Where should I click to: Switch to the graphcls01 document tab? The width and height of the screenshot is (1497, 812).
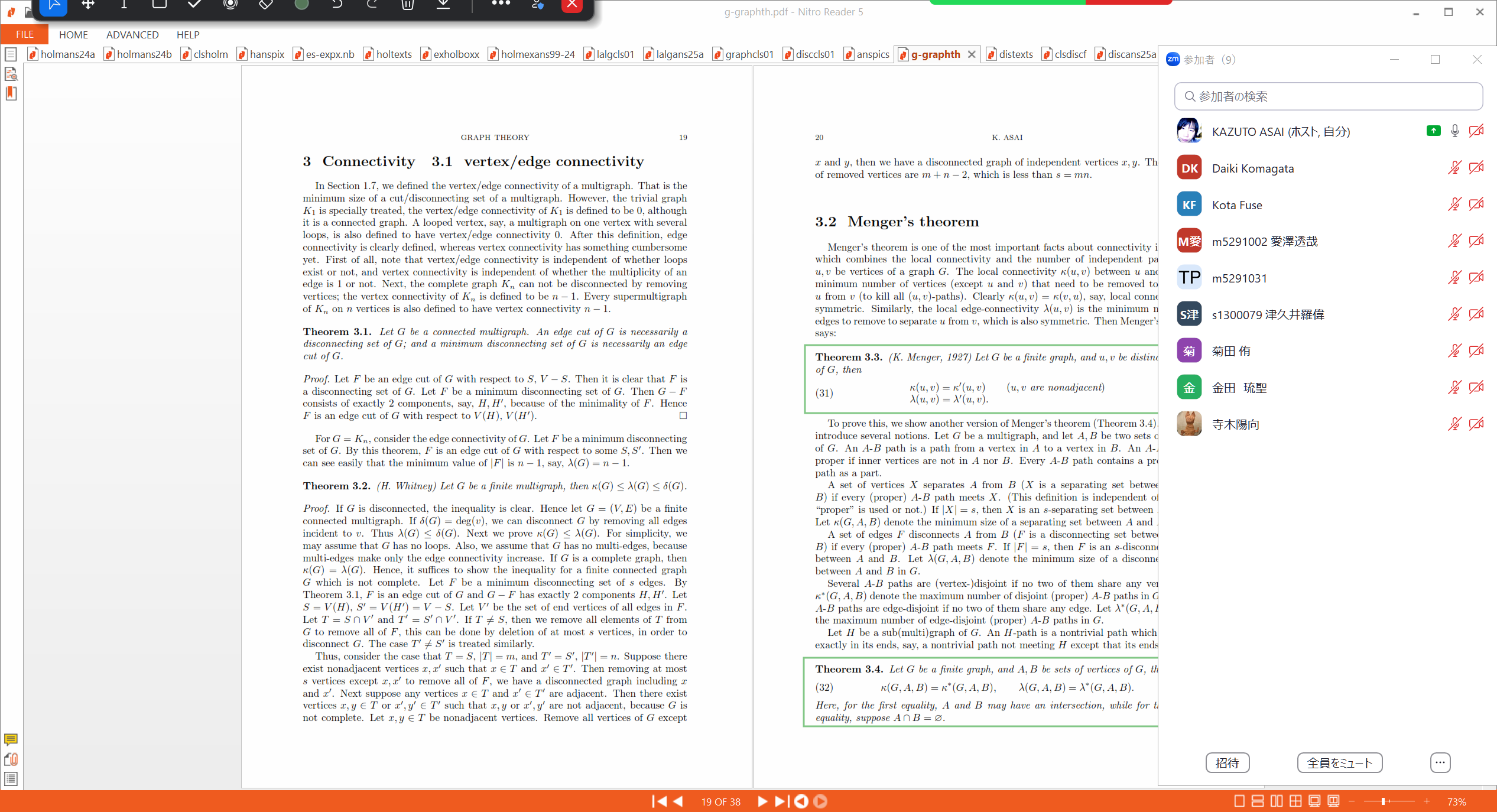743,54
